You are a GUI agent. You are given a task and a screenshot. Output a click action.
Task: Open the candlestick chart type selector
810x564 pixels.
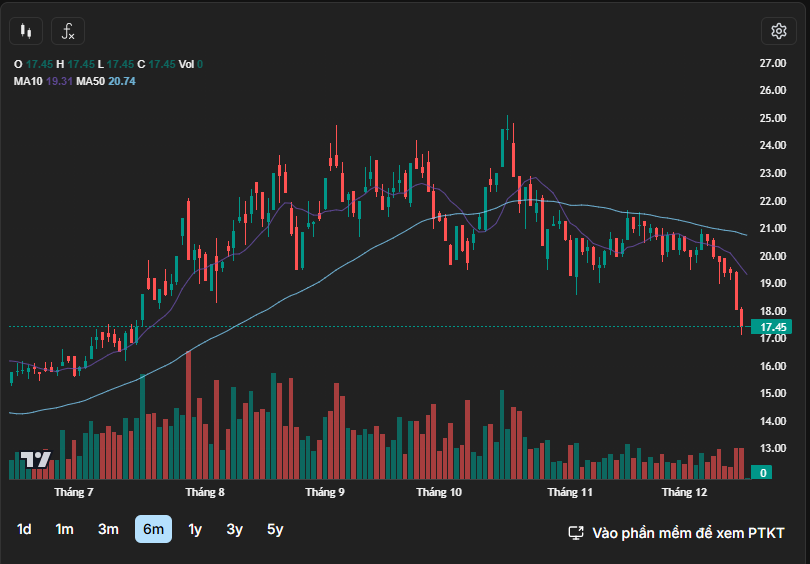27,32
